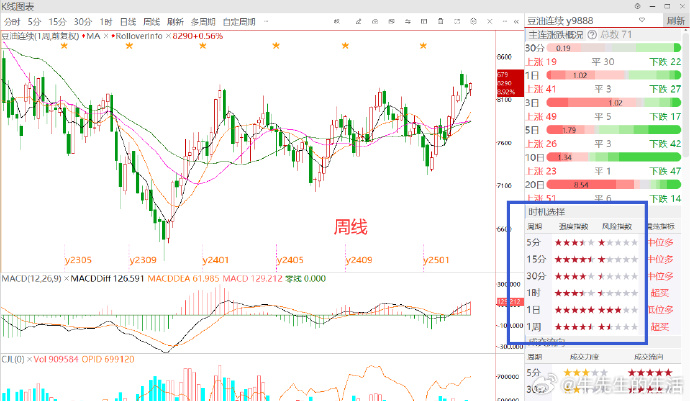This screenshot has width=690, height=401.
Task: Click the 30分 rise-fall progress bar
Action: [x=613, y=48]
